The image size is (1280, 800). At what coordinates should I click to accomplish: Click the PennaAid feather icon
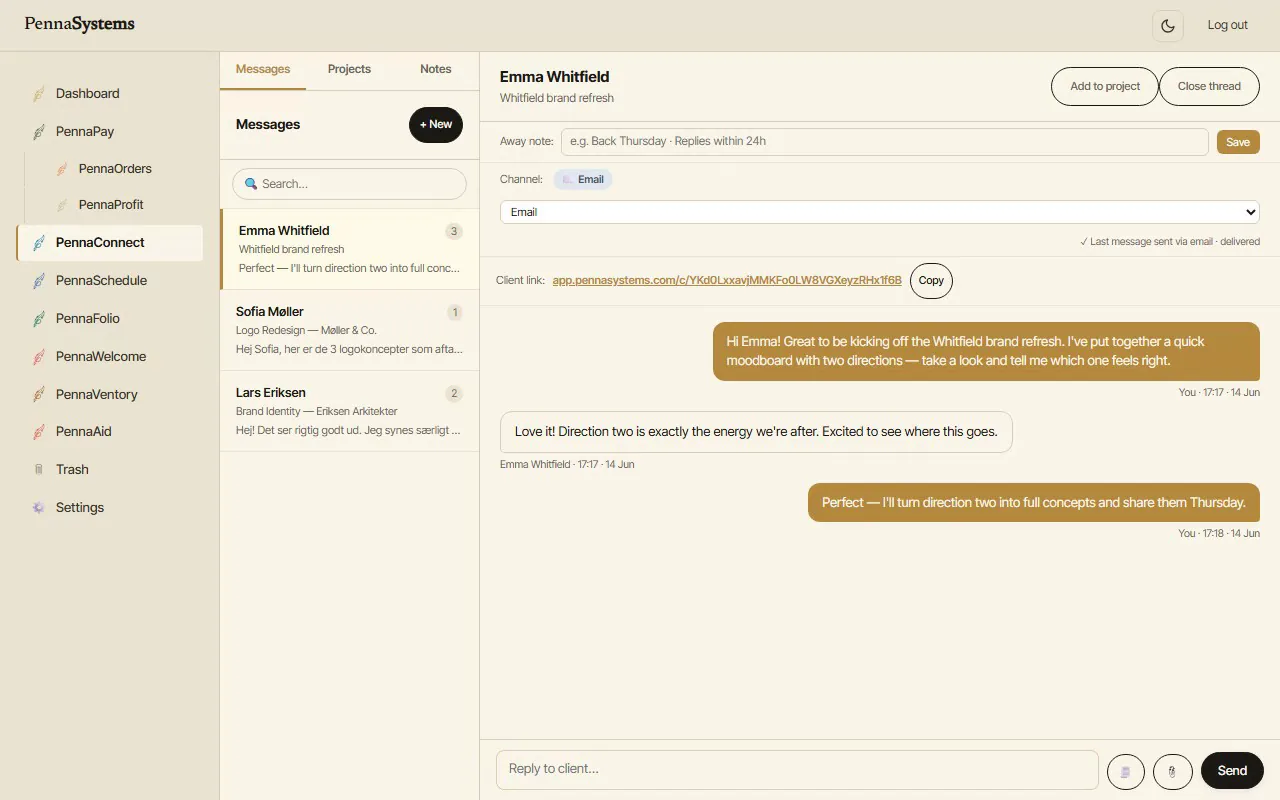(38, 432)
